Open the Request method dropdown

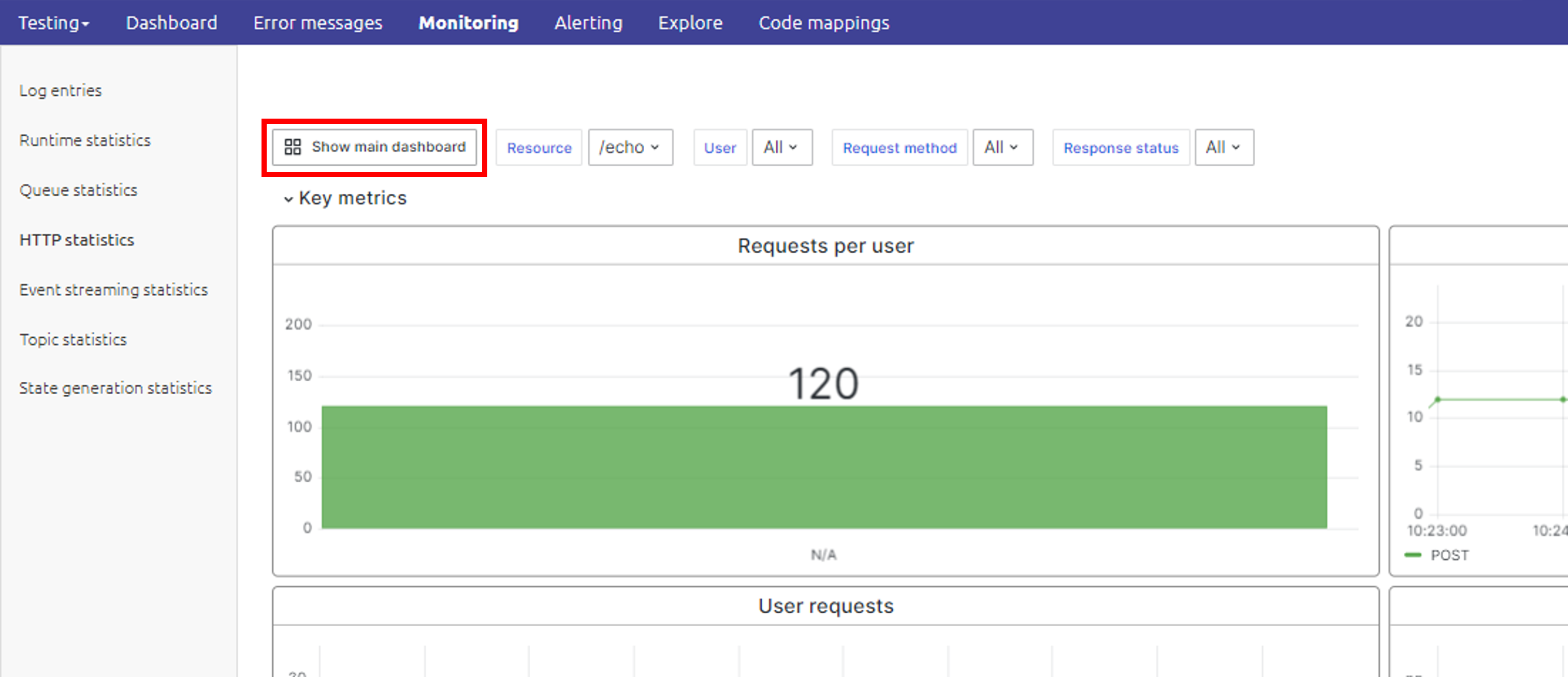[1002, 147]
